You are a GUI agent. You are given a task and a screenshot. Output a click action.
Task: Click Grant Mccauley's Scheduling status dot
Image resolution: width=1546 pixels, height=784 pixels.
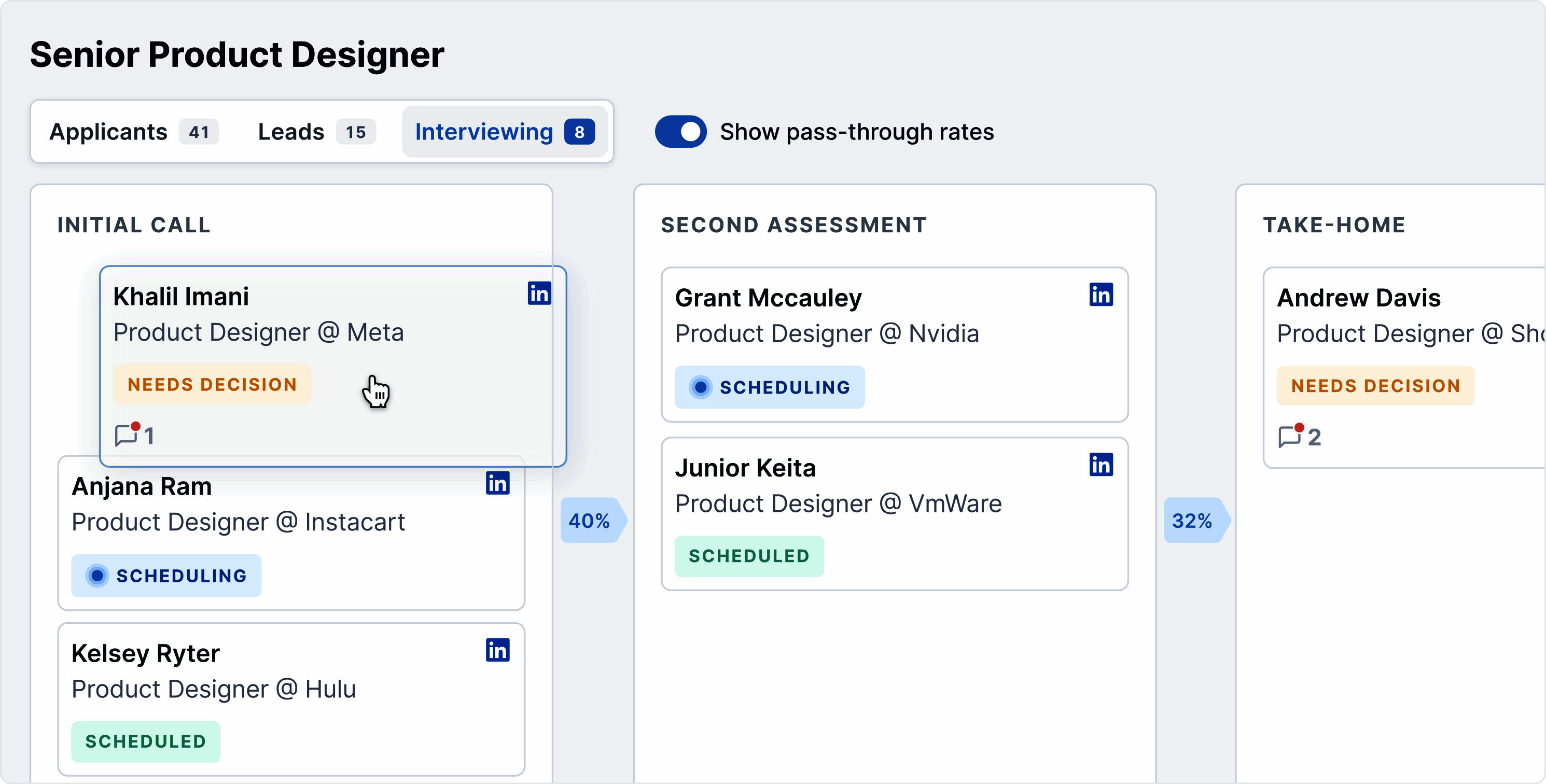coord(700,387)
